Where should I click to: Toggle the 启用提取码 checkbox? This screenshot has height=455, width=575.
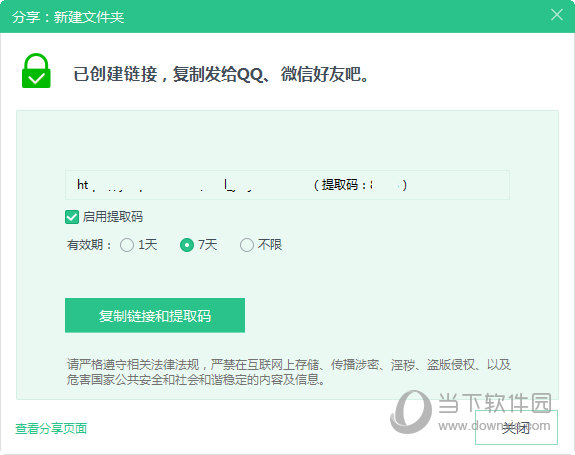pyautogui.click(x=72, y=217)
